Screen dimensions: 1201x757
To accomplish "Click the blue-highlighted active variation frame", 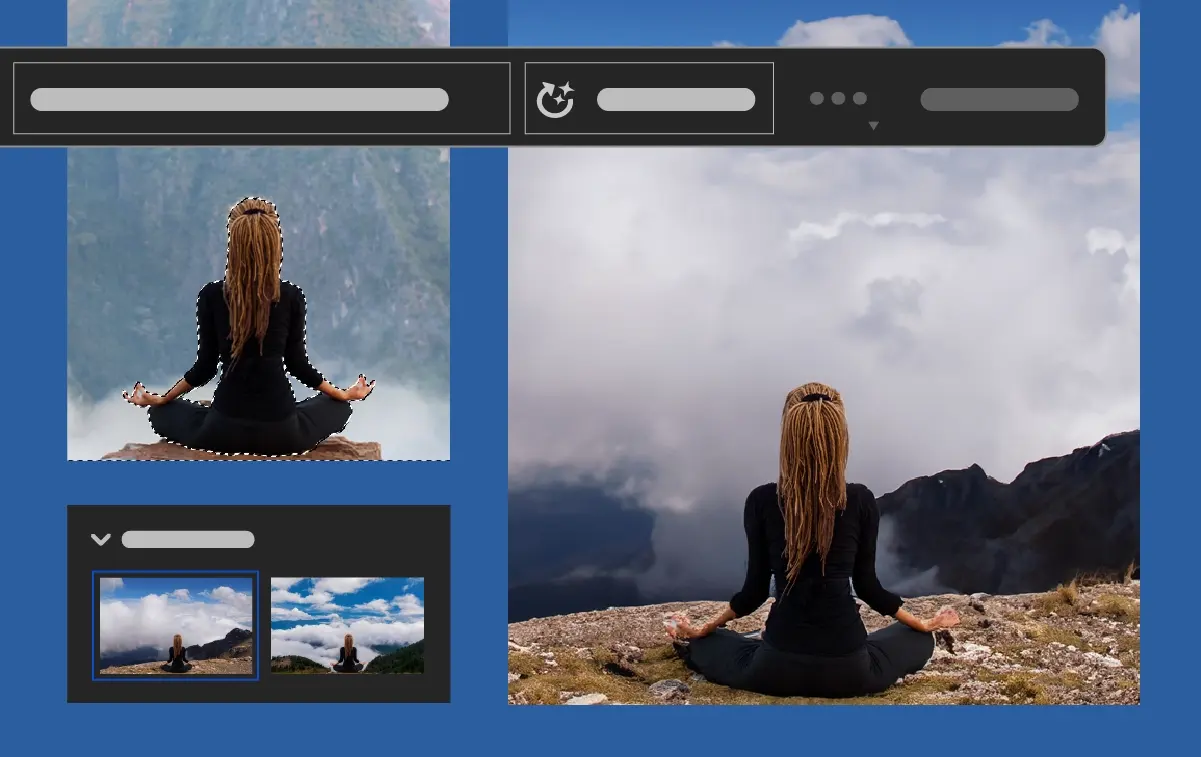I will point(175,625).
